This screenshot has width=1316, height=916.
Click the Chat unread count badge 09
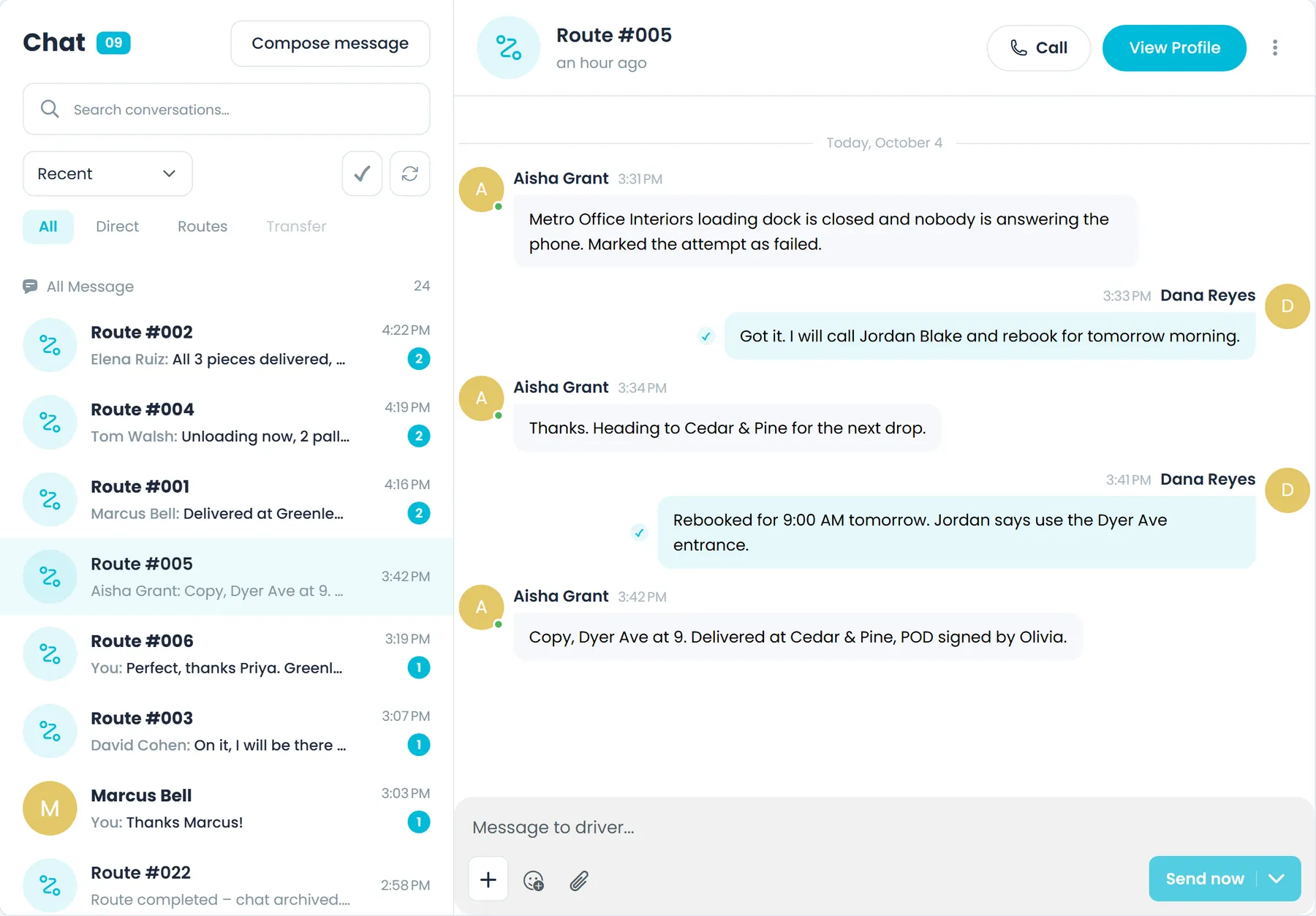pyautogui.click(x=113, y=42)
